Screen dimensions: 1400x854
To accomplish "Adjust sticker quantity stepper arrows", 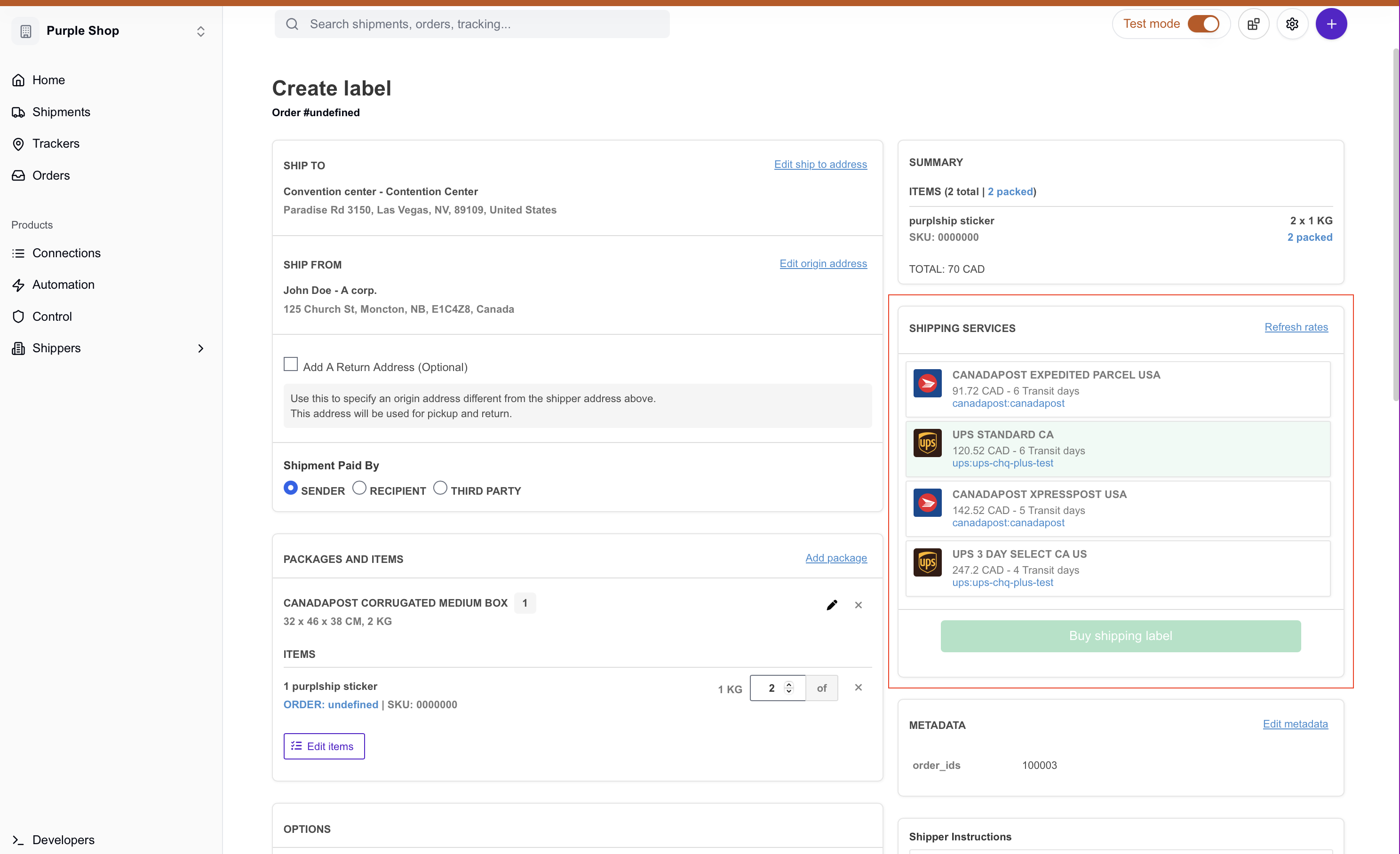I will click(x=788, y=688).
